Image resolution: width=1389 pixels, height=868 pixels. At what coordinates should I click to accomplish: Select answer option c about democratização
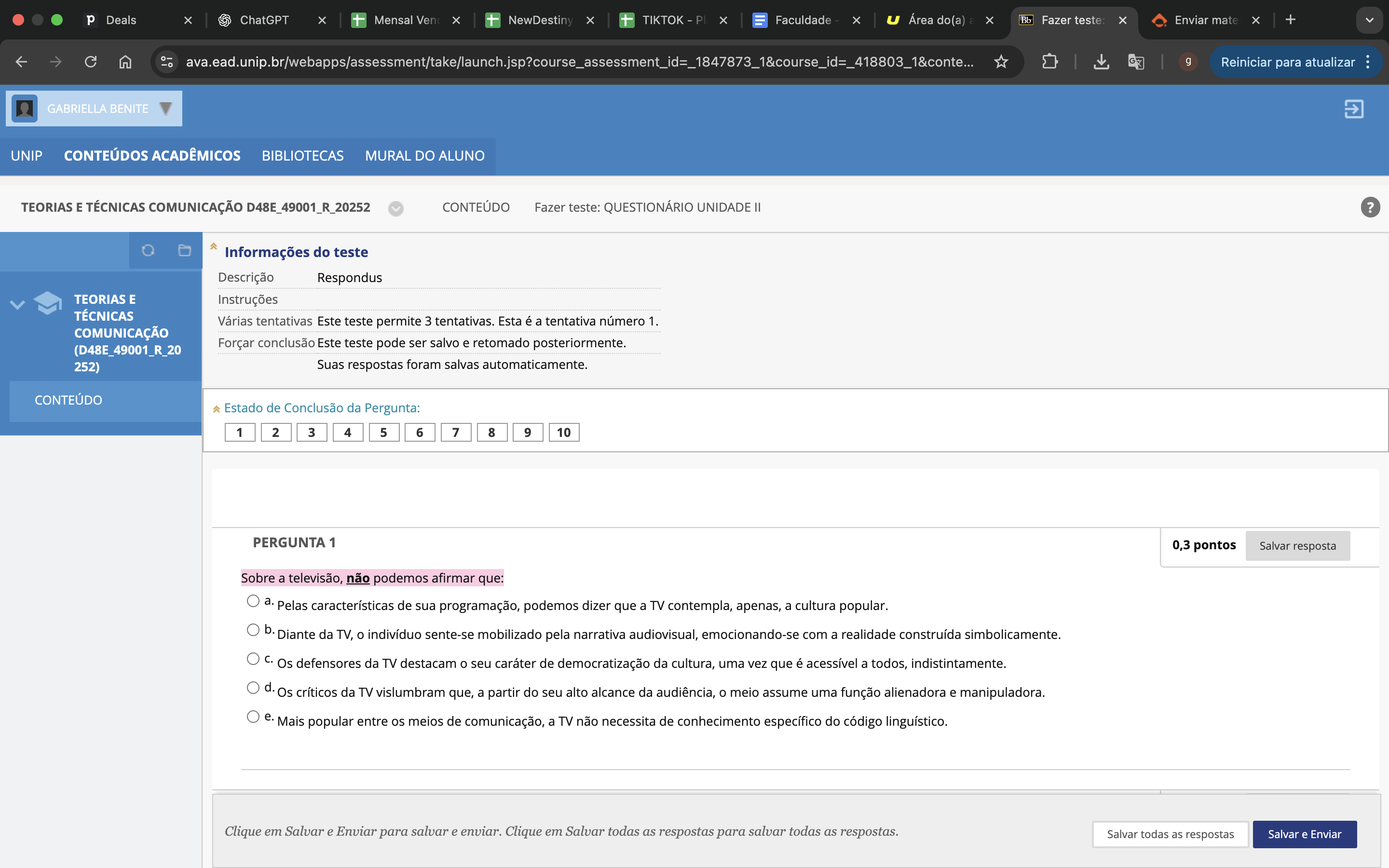[x=253, y=659]
